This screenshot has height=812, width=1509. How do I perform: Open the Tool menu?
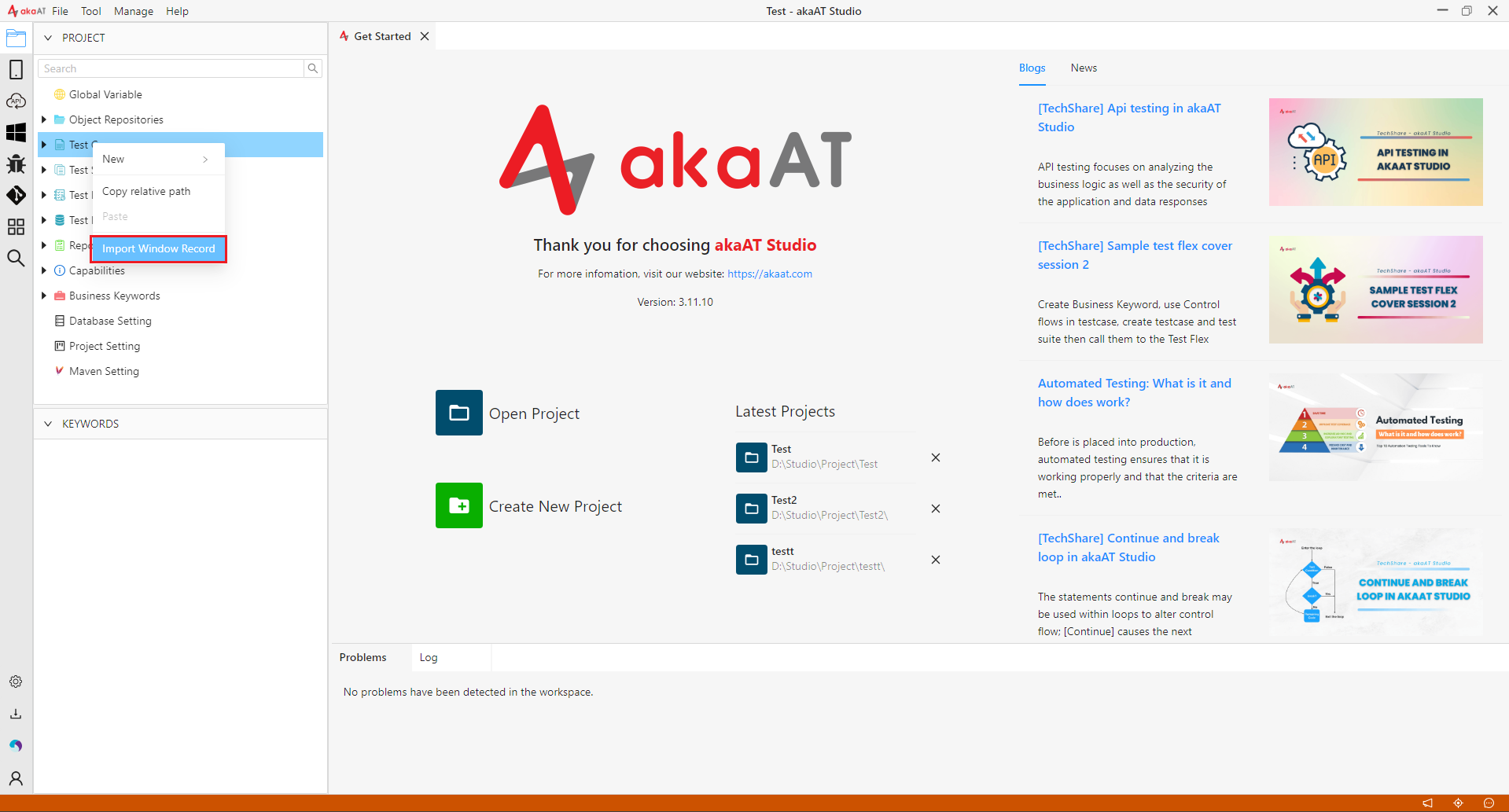[91, 11]
